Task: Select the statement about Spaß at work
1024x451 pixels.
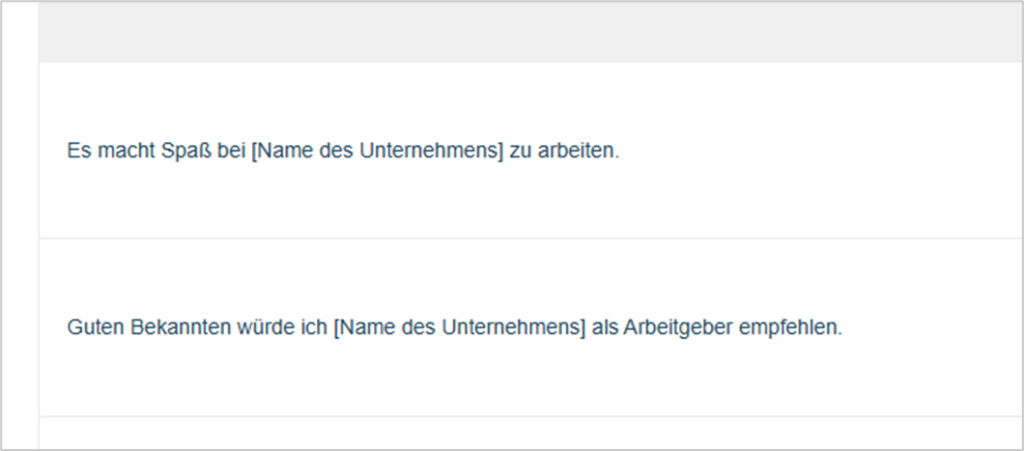Action: tap(343, 151)
